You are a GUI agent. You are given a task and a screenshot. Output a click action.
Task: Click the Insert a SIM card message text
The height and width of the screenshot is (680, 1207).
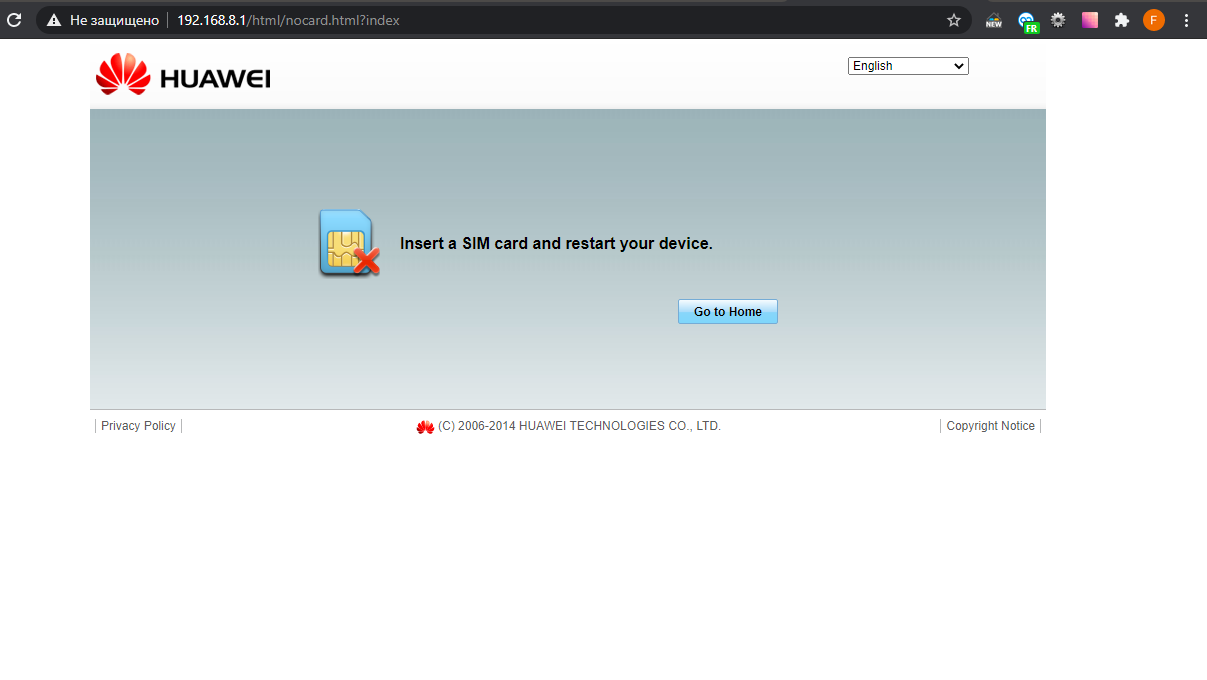(x=556, y=243)
